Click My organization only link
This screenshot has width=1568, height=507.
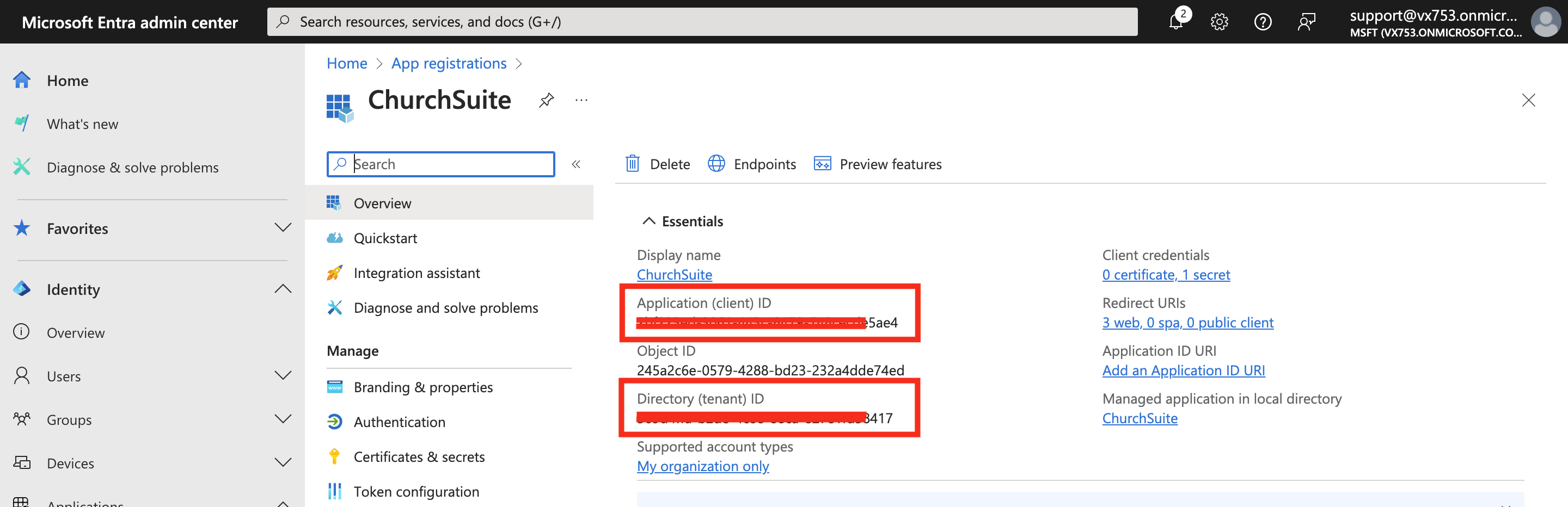click(x=702, y=466)
